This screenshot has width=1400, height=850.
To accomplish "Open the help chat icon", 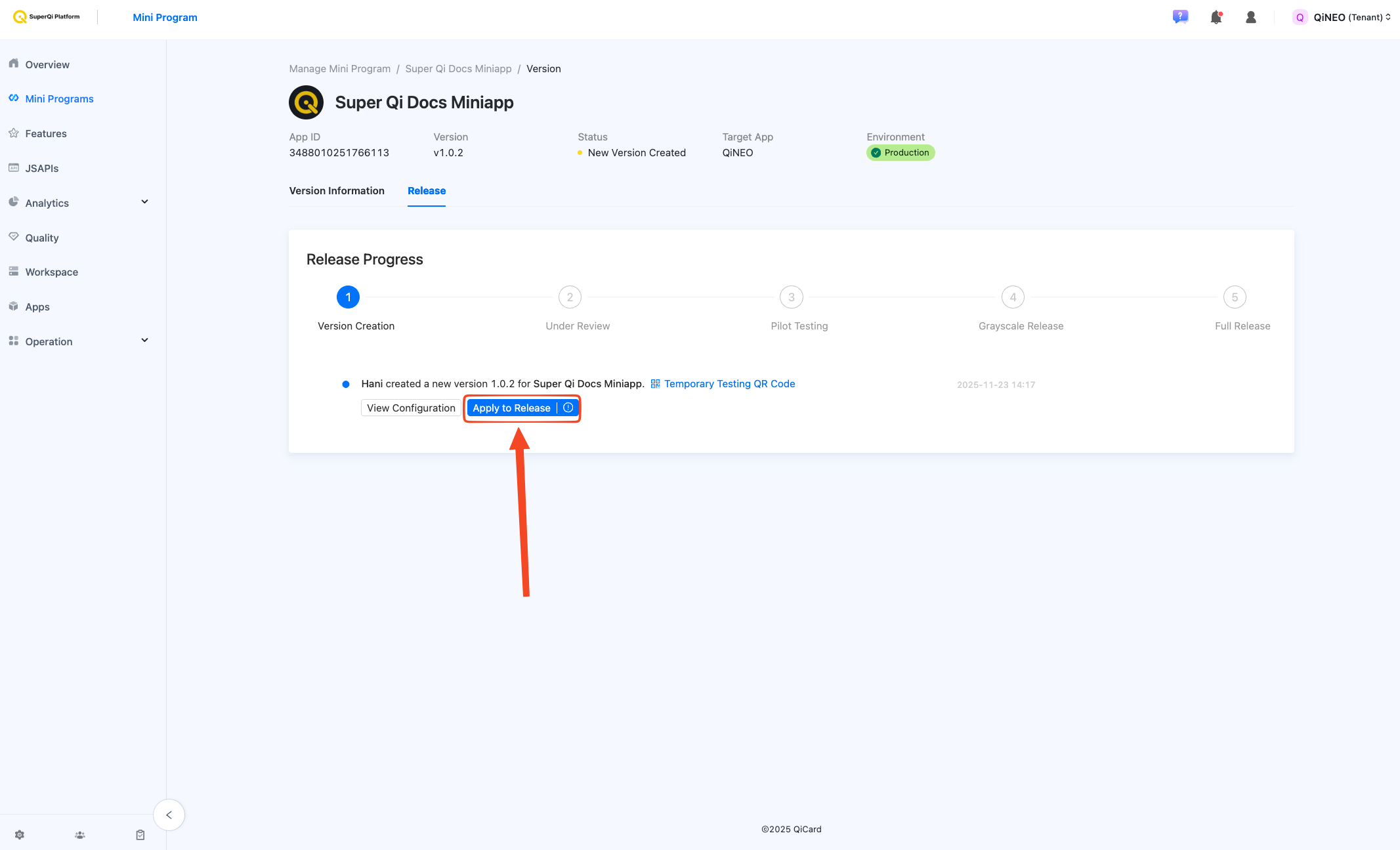I will coord(1180,17).
